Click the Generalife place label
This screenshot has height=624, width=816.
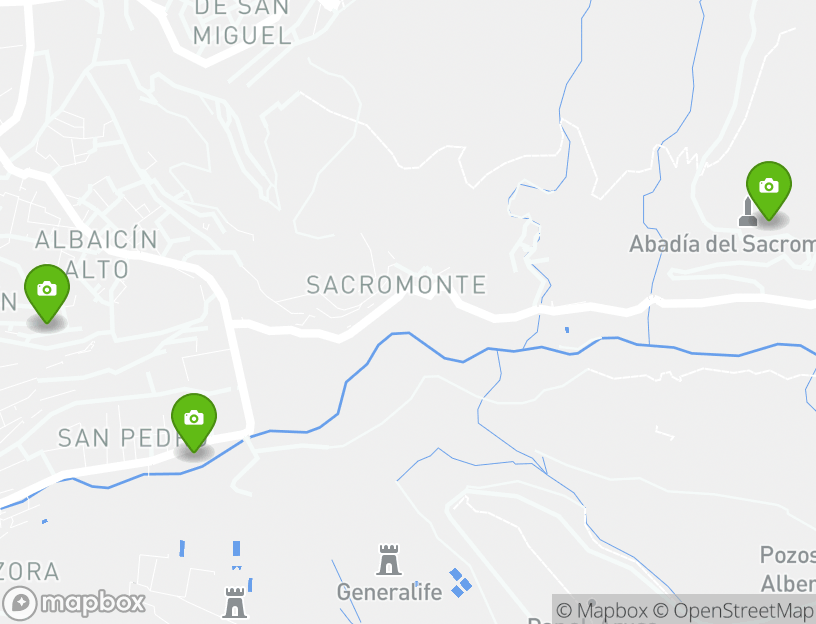point(389,592)
